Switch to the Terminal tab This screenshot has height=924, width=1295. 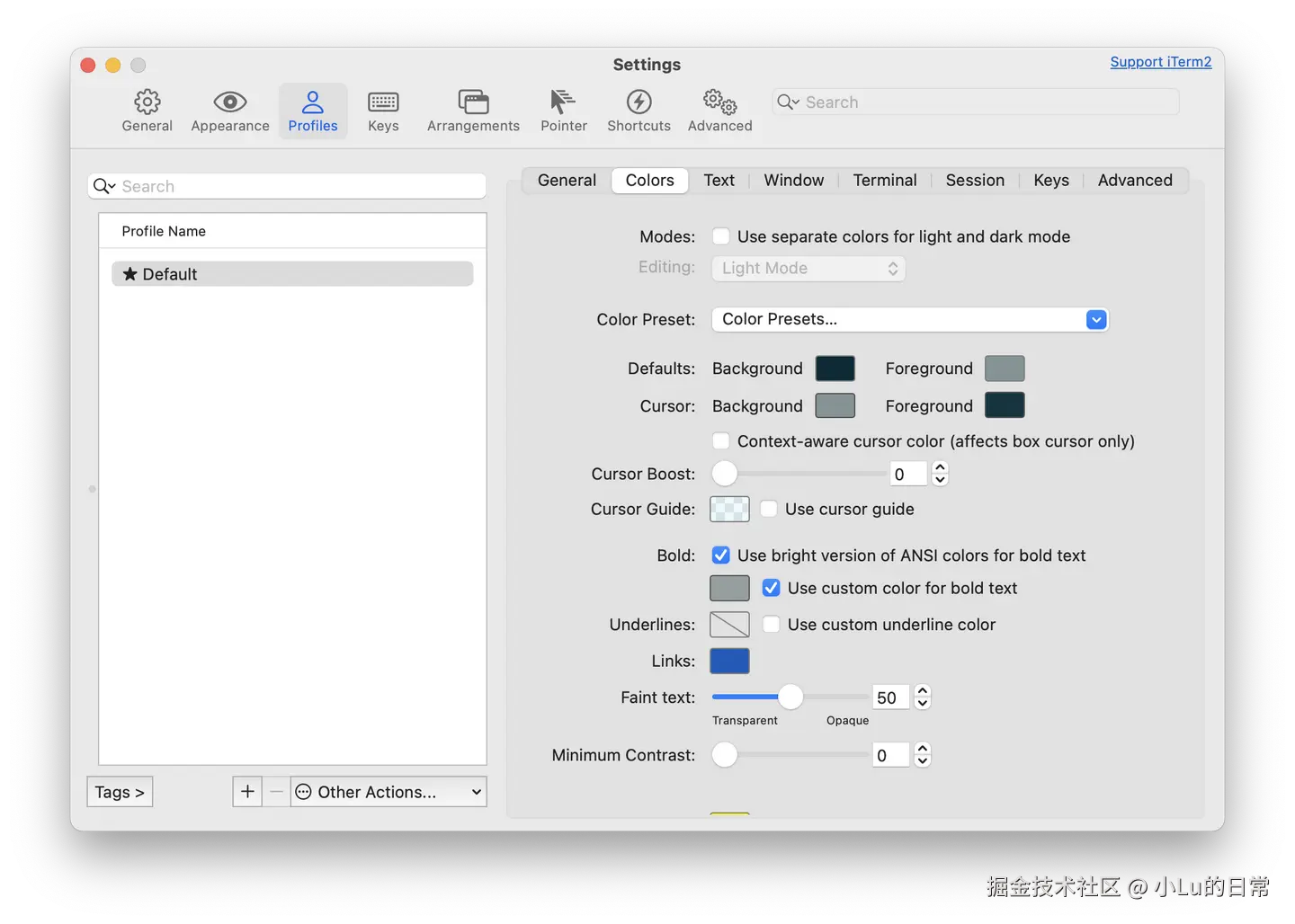(885, 181)
